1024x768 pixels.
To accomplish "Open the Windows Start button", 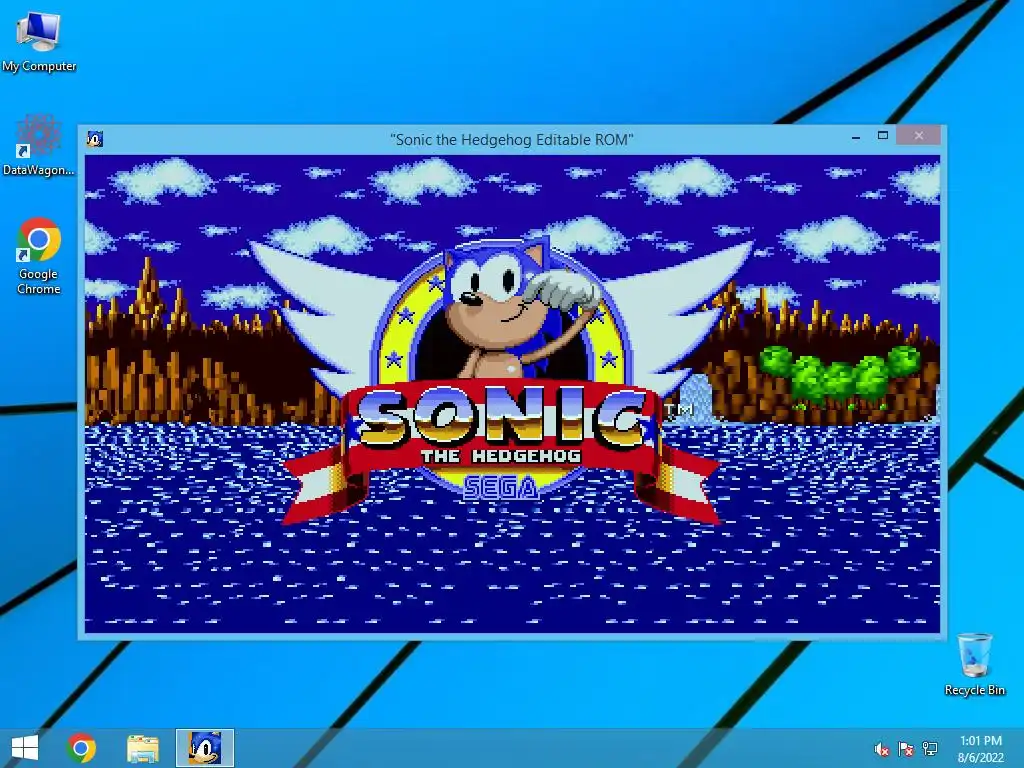I will [x=25, y=748].
